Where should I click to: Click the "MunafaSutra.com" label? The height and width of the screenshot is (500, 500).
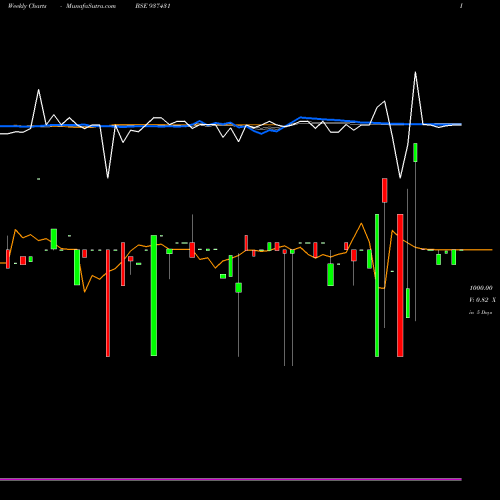pyautogui.click(x=91, y=6)
